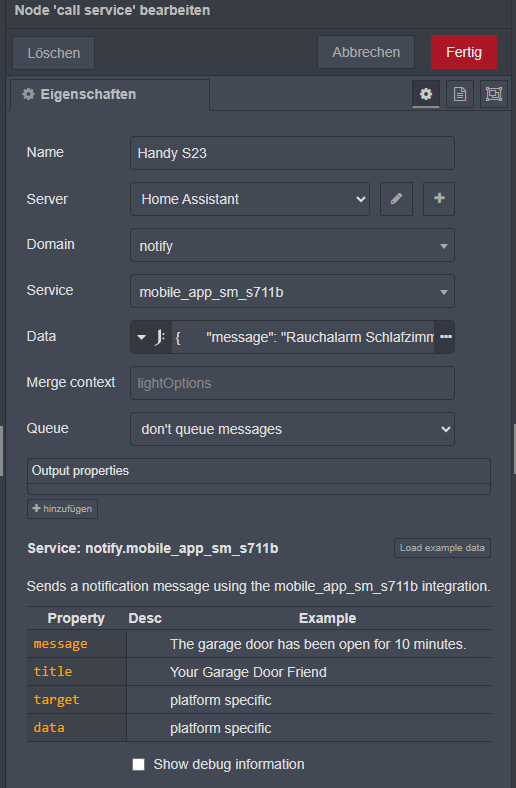516x788 pixels.
Task: Click Load example data button
Action: click(x=442, y=548)
